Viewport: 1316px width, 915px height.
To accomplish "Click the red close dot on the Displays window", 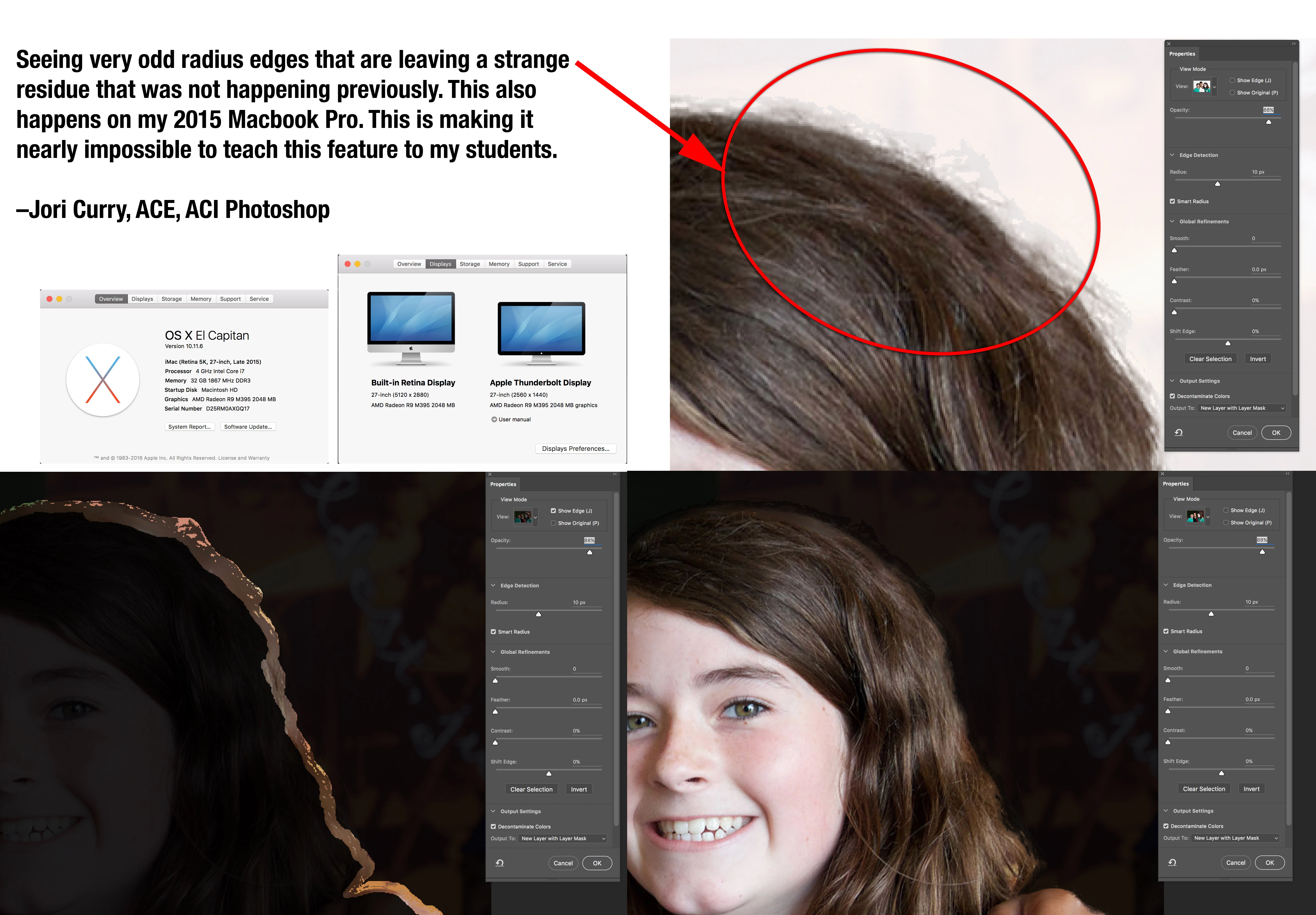I will coord(347,264).
